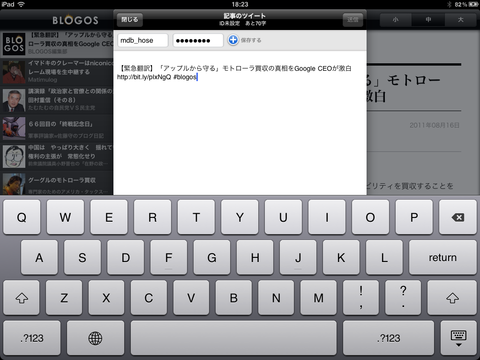Tap the W key
The height and width of the screenshot is (360, 480).
point(65,217)
